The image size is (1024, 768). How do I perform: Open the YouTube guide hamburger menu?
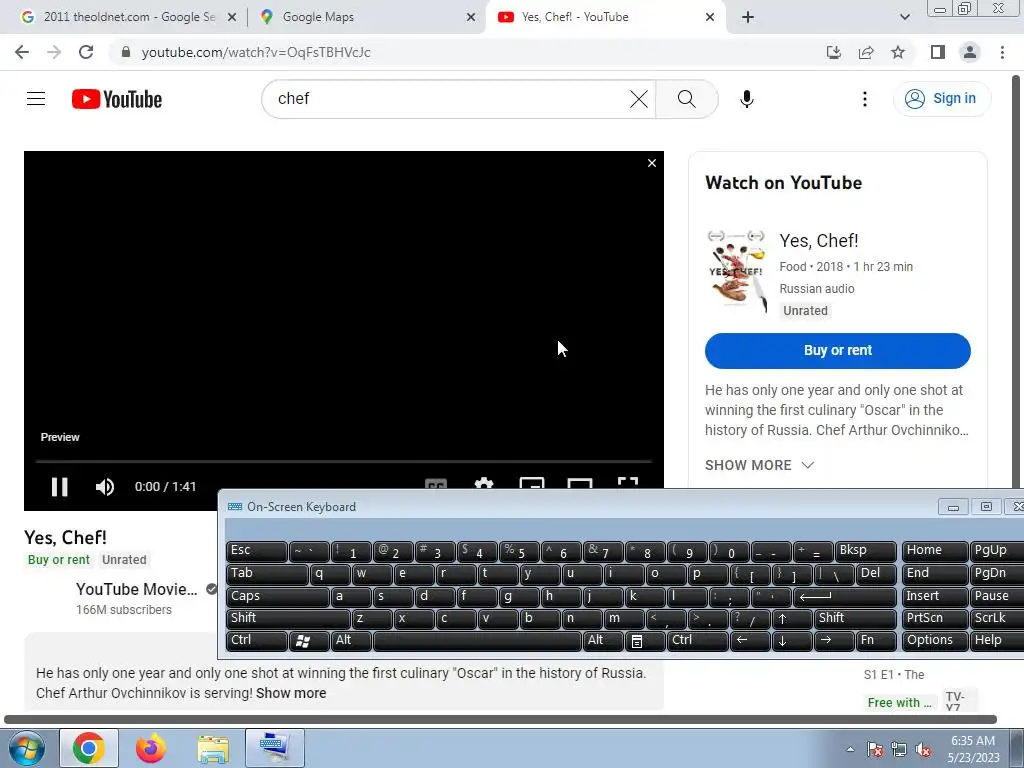pyautogui.click(x=36, y=99)
